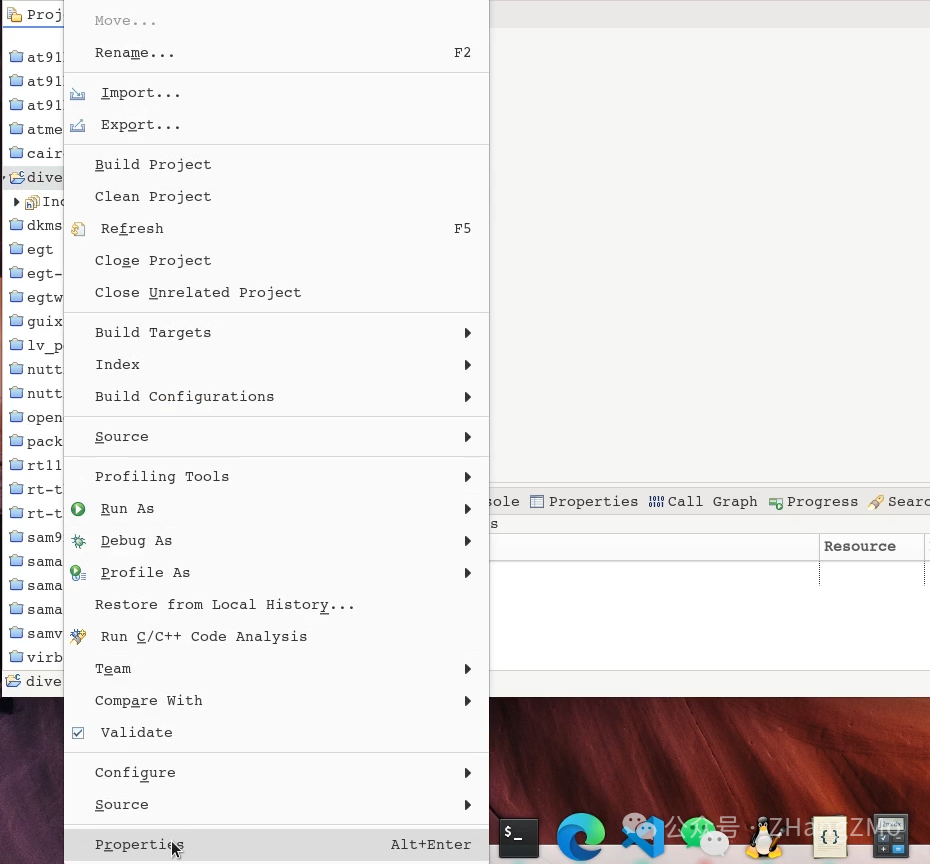Click the Search view flashlight icon

[x=875, y=502]
